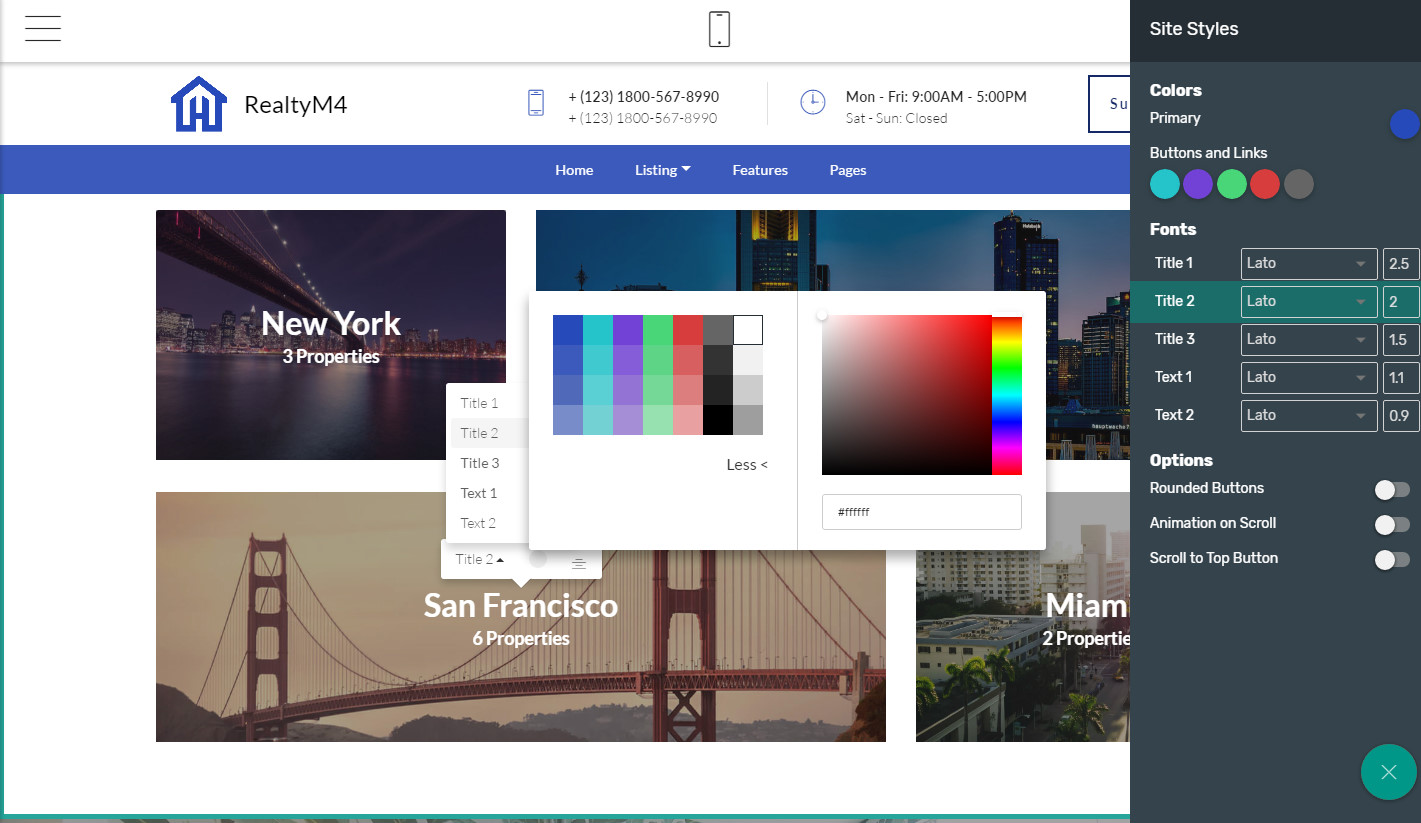
Task: Select Home in the navigation bar
Action: (574, 170)
